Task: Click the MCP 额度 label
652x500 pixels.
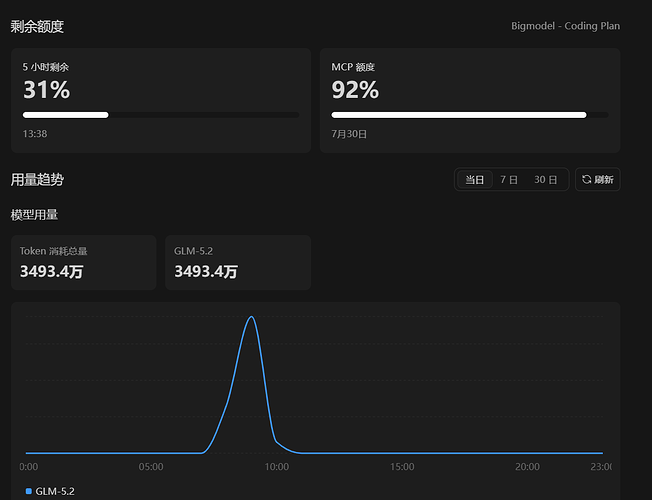Action: tap(353, 67)
